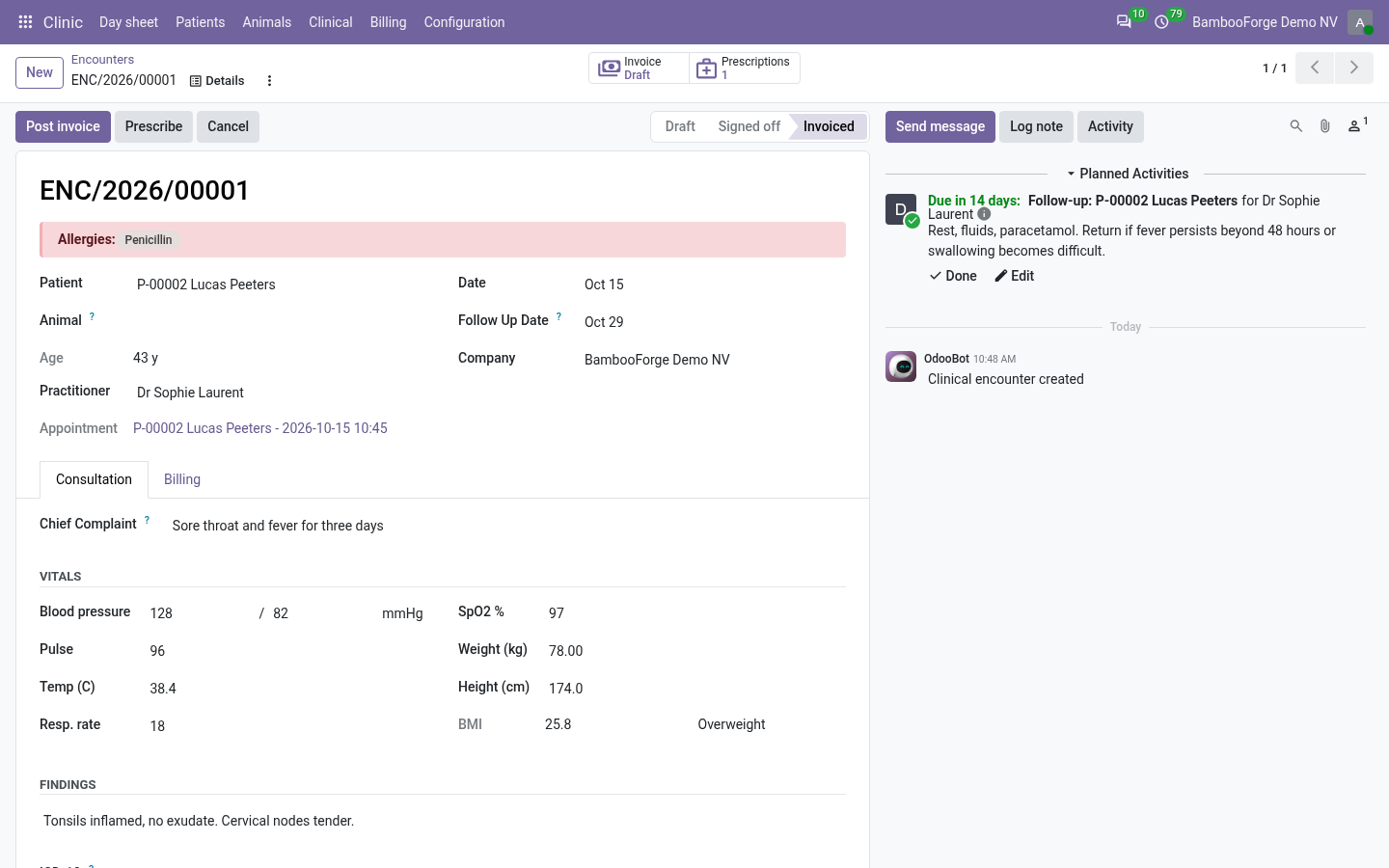Open the Animals menu
1389x868 pixels.
(267, 22)
